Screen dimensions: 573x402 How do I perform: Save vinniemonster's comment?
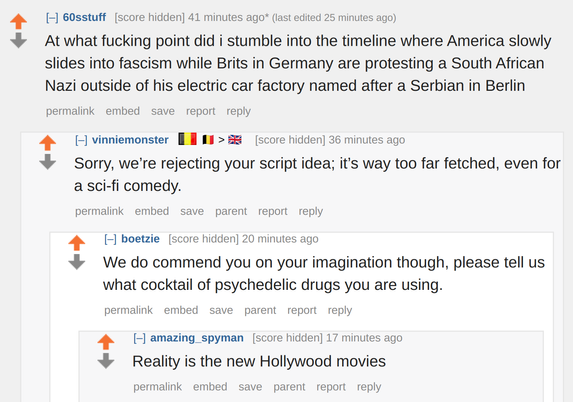[x=192, y=211]
